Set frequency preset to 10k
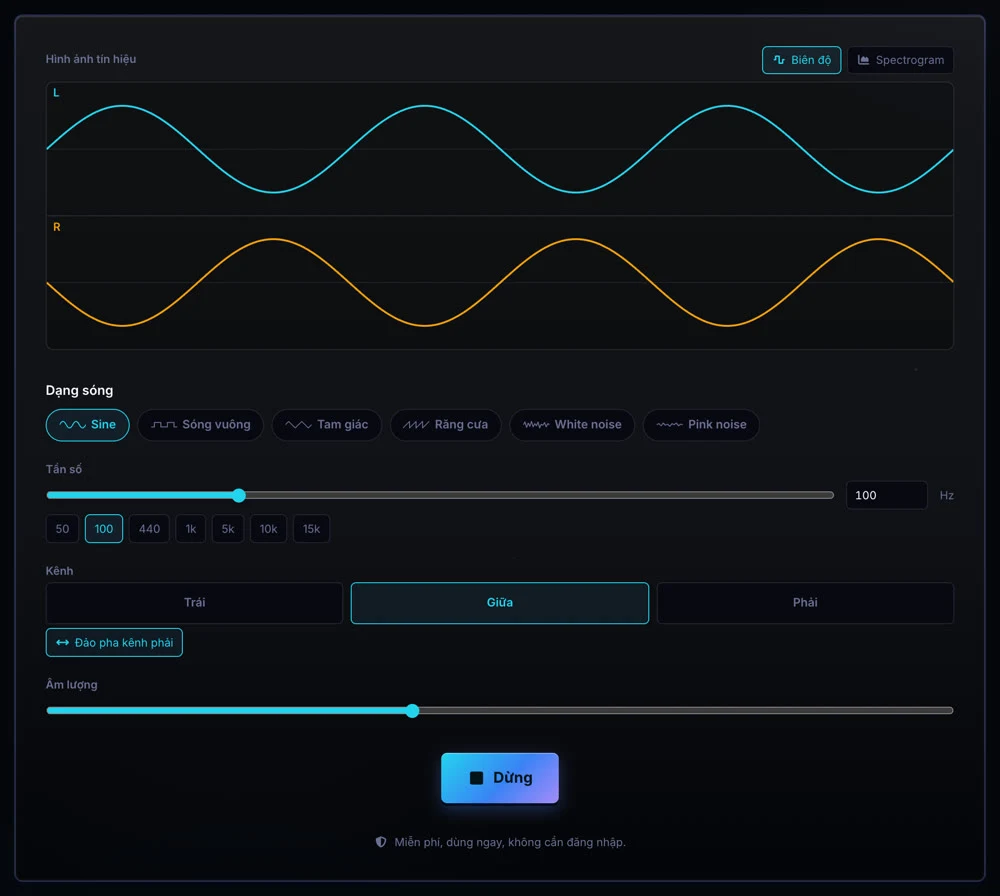Viewport: 1000px width, 896px height. point(268,529)
